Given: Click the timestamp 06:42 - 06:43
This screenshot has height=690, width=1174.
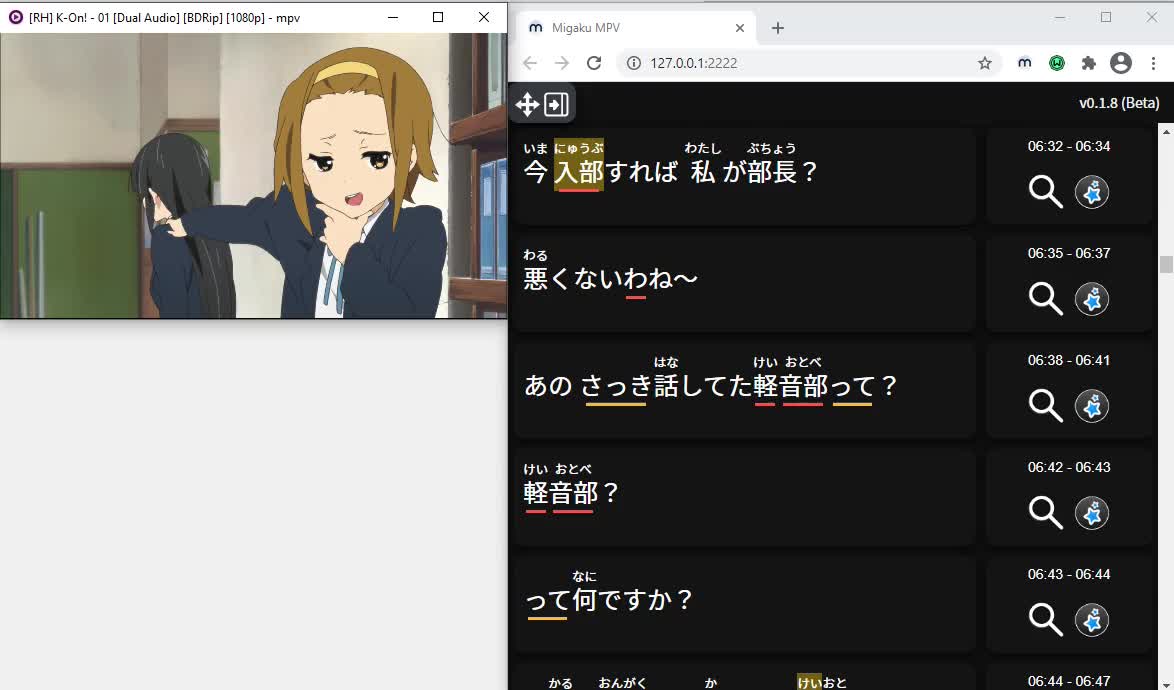Looking at the screenshot, I should point(1068,467).
